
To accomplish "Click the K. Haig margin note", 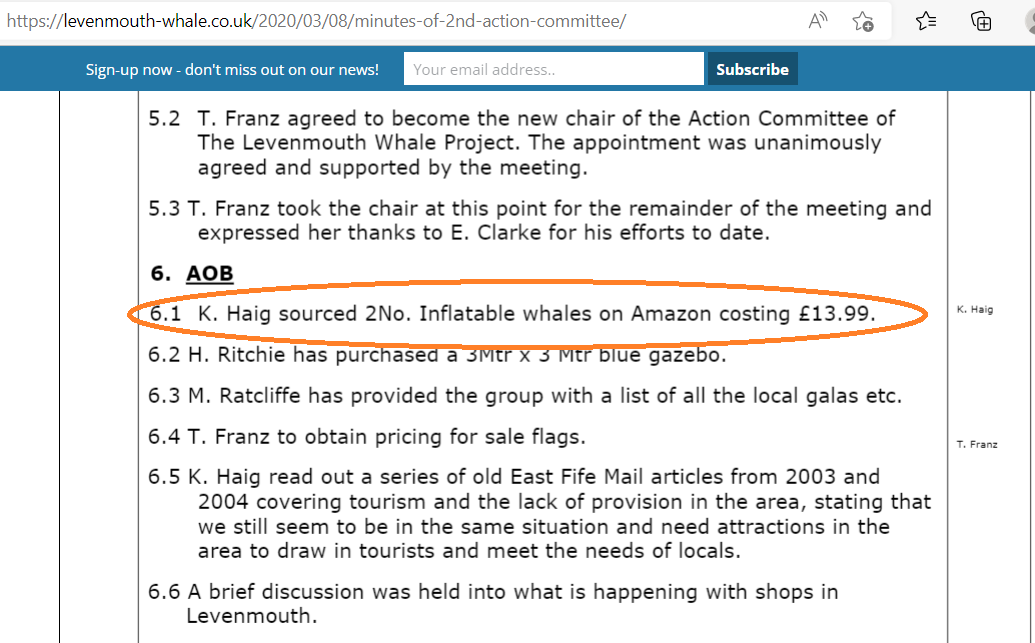I will [x=975, y=309].
